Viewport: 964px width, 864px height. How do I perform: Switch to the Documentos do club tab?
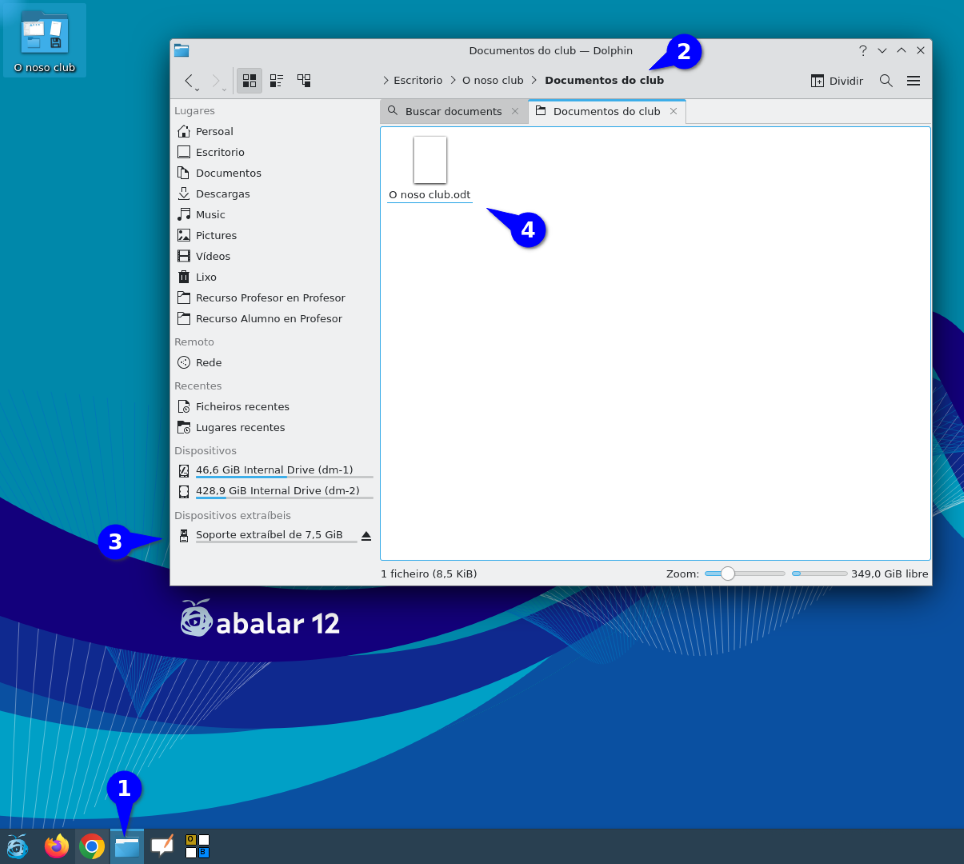point(606,111)
